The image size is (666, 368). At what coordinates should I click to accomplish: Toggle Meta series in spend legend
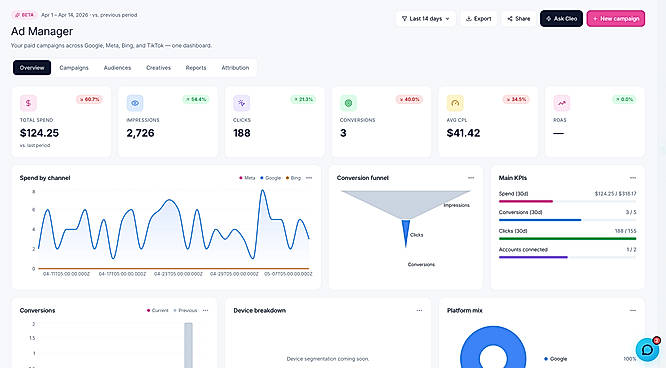[247, 178]
